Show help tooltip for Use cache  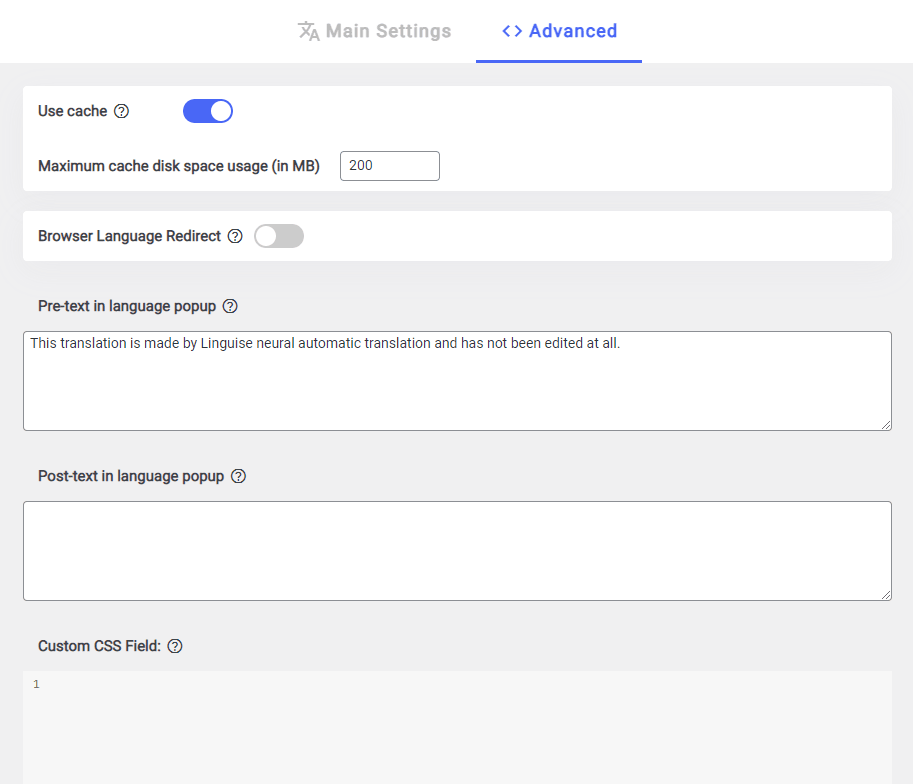[x=121, y=111]
